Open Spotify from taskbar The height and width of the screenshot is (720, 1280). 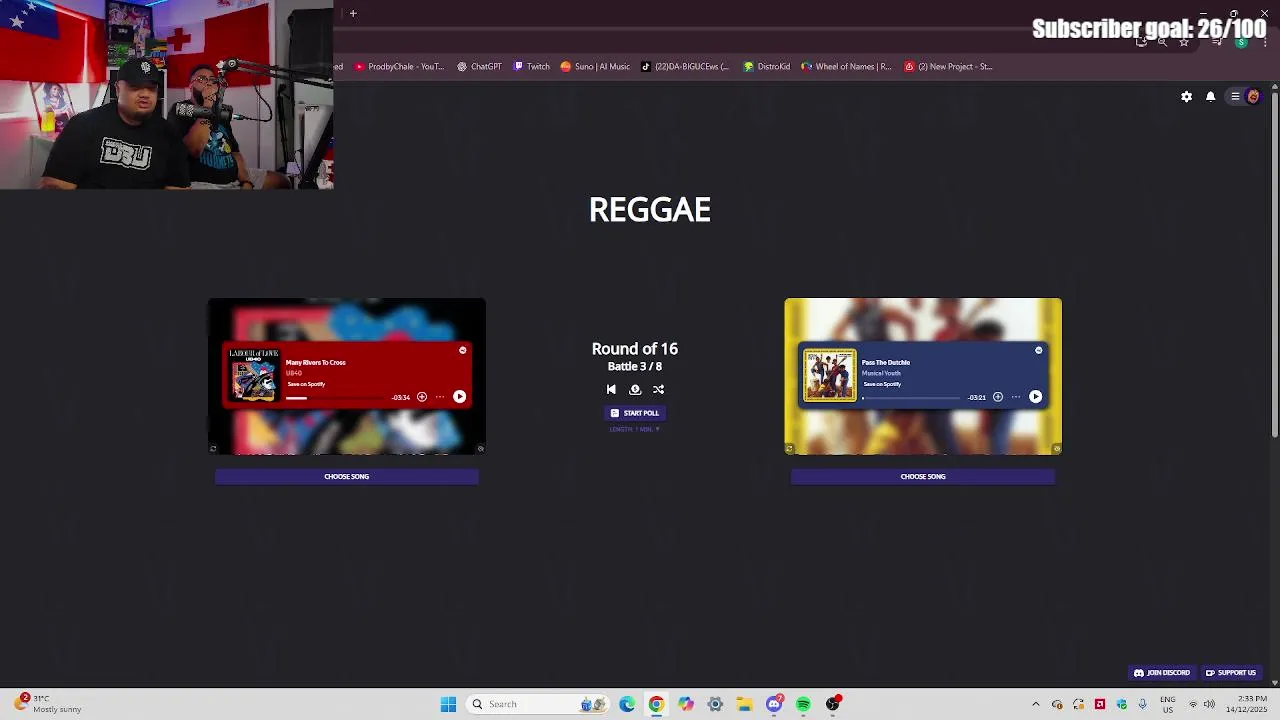[803, 704]
